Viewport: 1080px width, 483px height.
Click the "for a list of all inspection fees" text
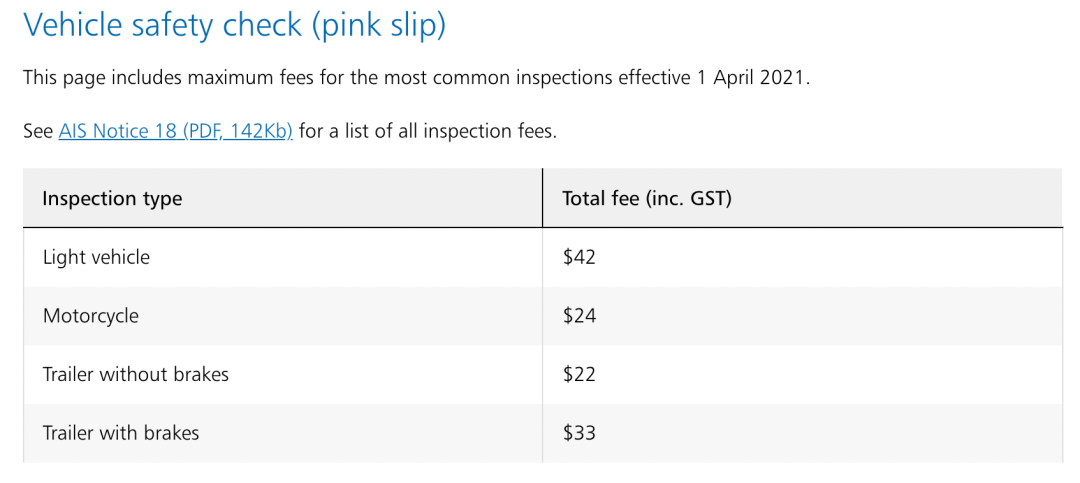427,131
